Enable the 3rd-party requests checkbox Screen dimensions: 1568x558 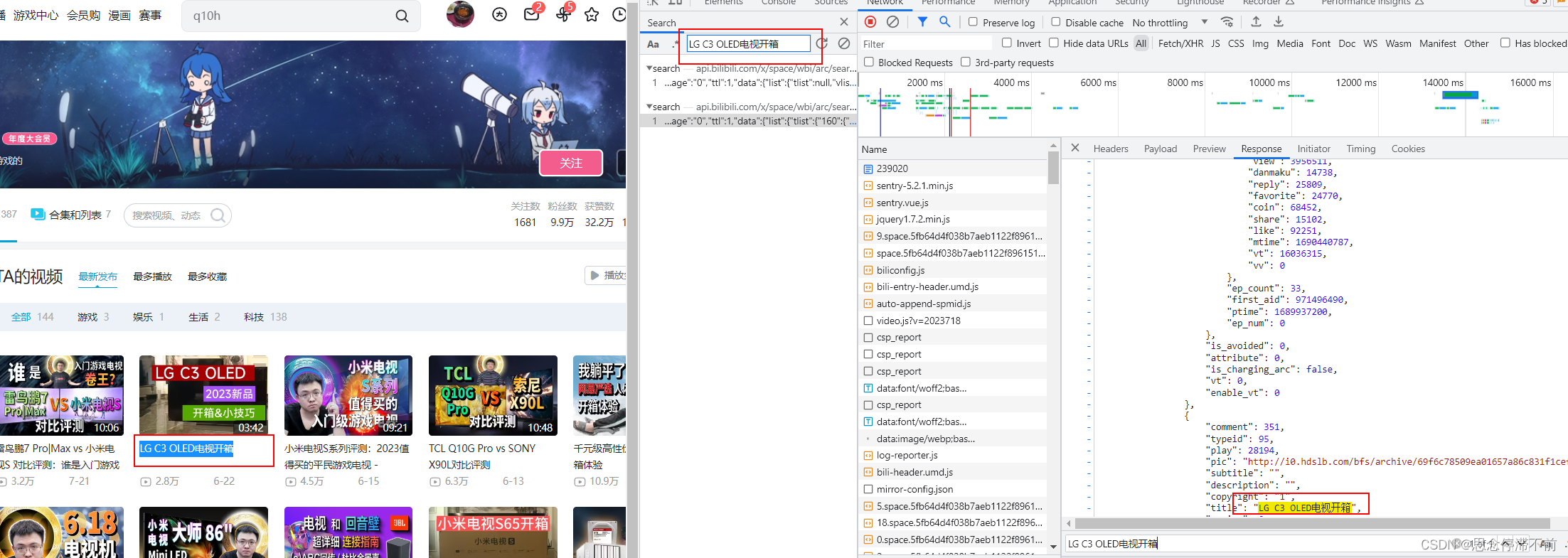tap(966, 62)
